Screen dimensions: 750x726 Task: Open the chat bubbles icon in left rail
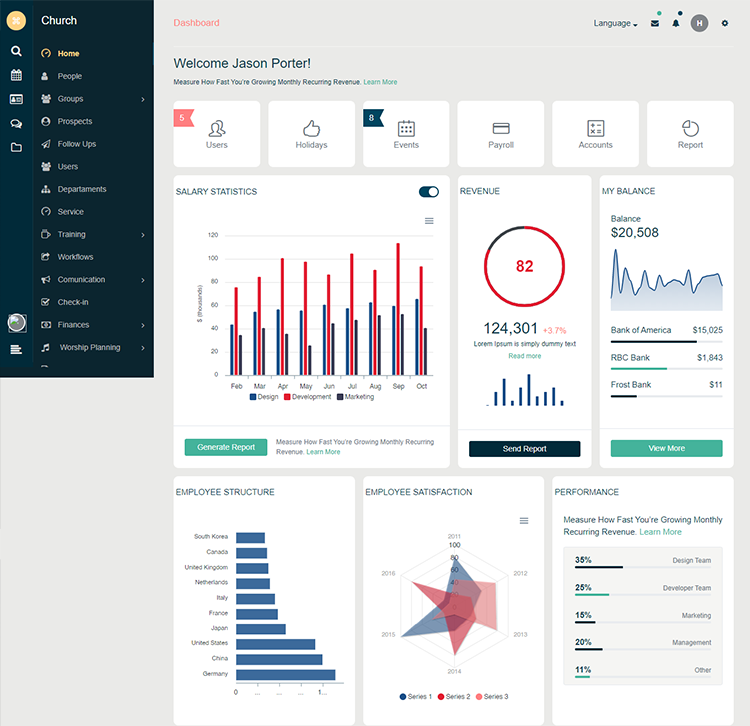tap(16, 123)
